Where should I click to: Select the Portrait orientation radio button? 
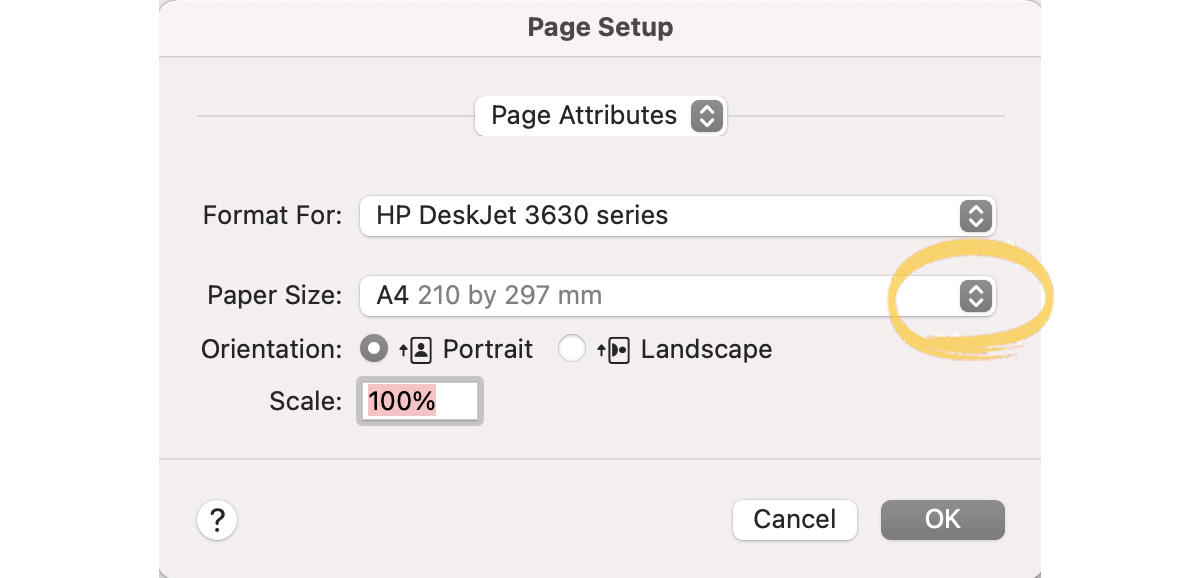(x=374, y=348)
